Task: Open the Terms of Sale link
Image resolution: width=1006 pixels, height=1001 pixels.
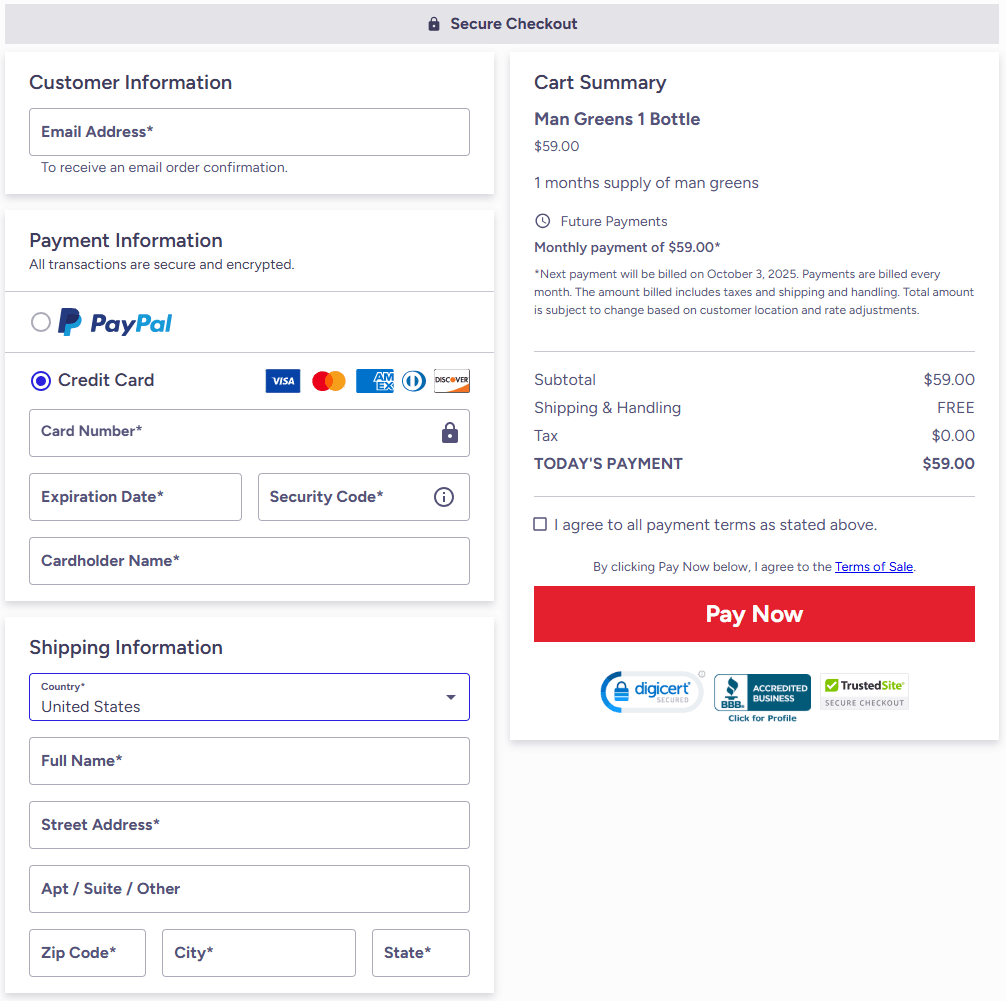Action: tap(873, 567)
